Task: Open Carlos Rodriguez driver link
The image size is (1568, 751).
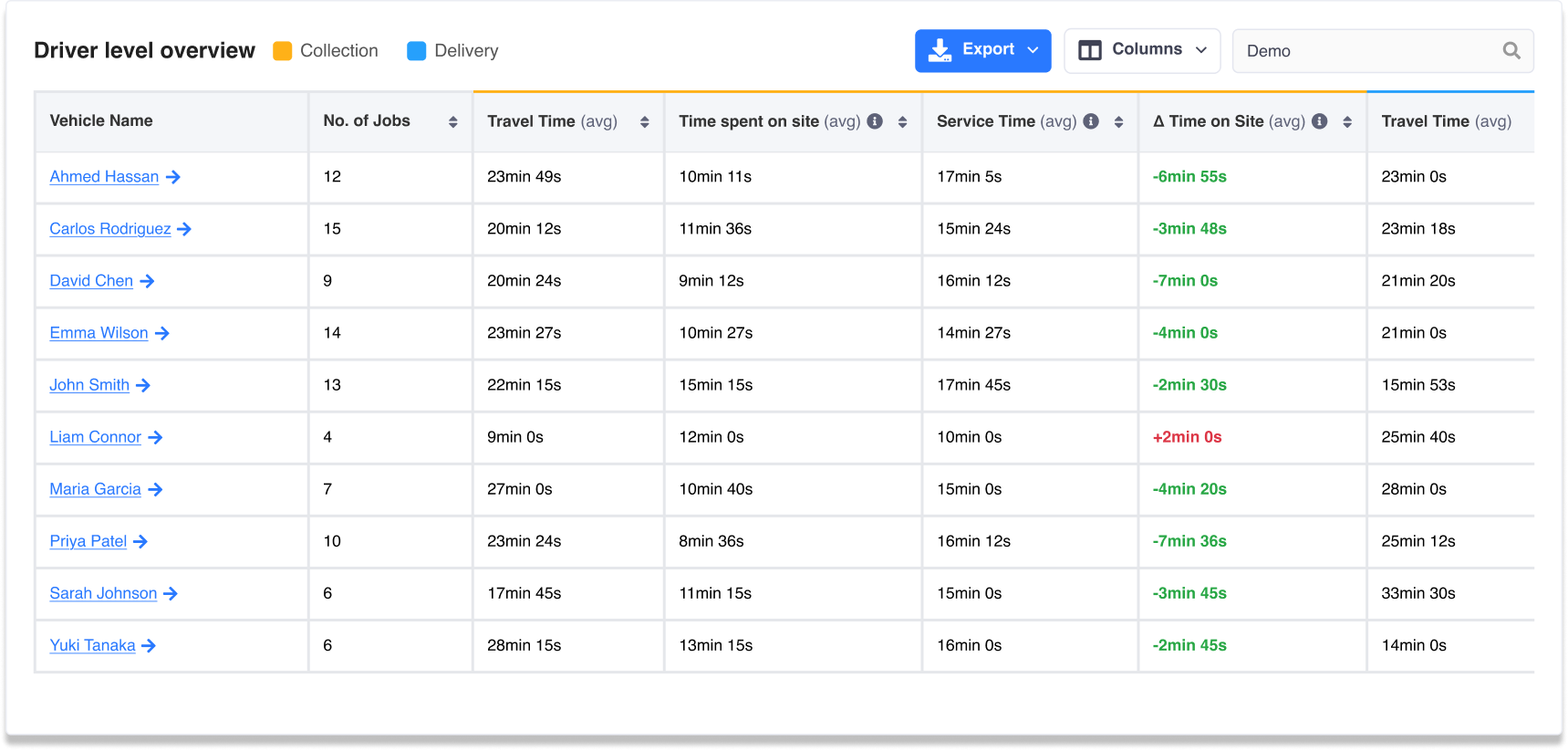Action: (110, 229)
